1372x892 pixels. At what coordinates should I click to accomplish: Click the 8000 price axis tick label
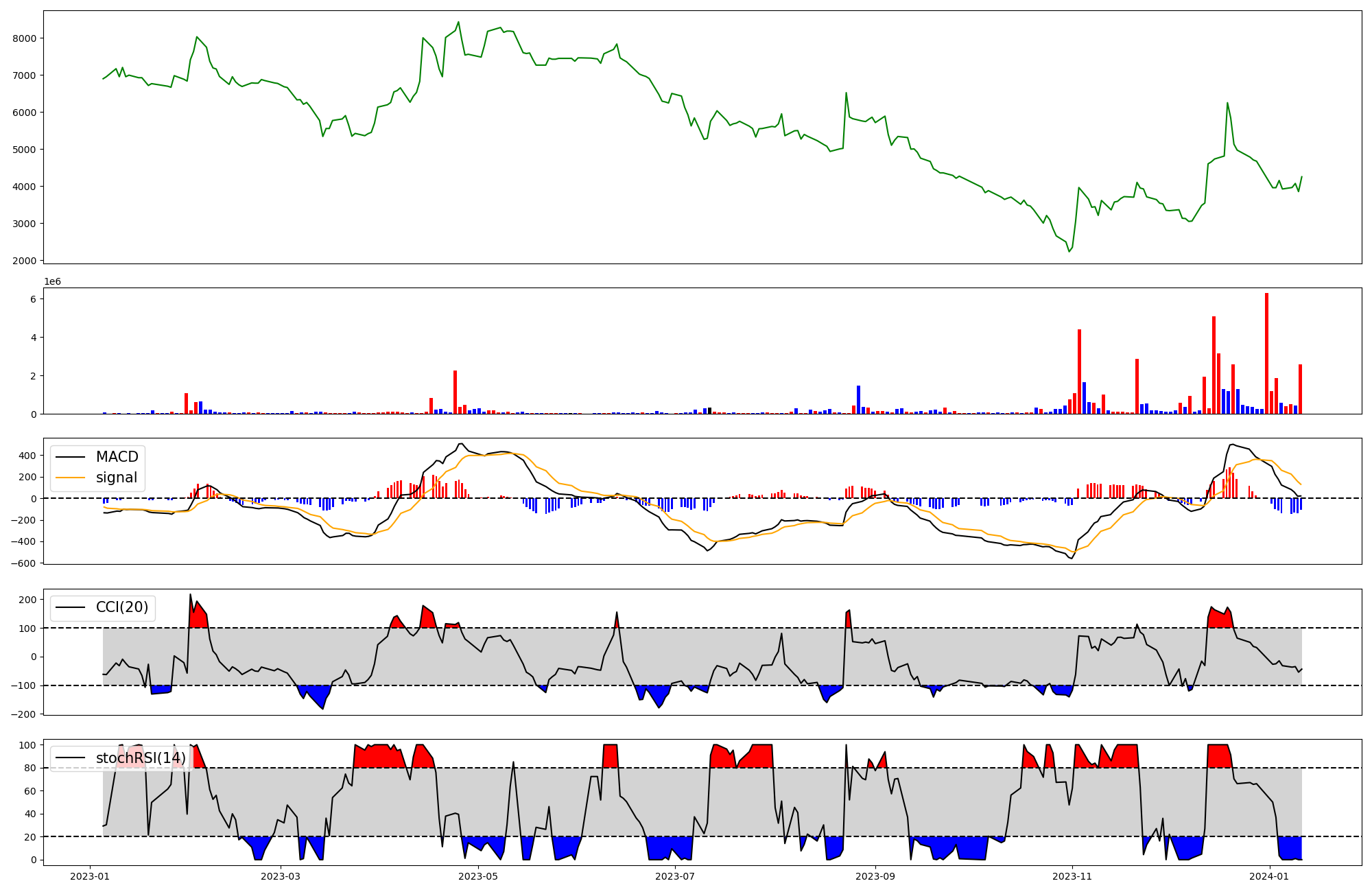tap(25, 38)
